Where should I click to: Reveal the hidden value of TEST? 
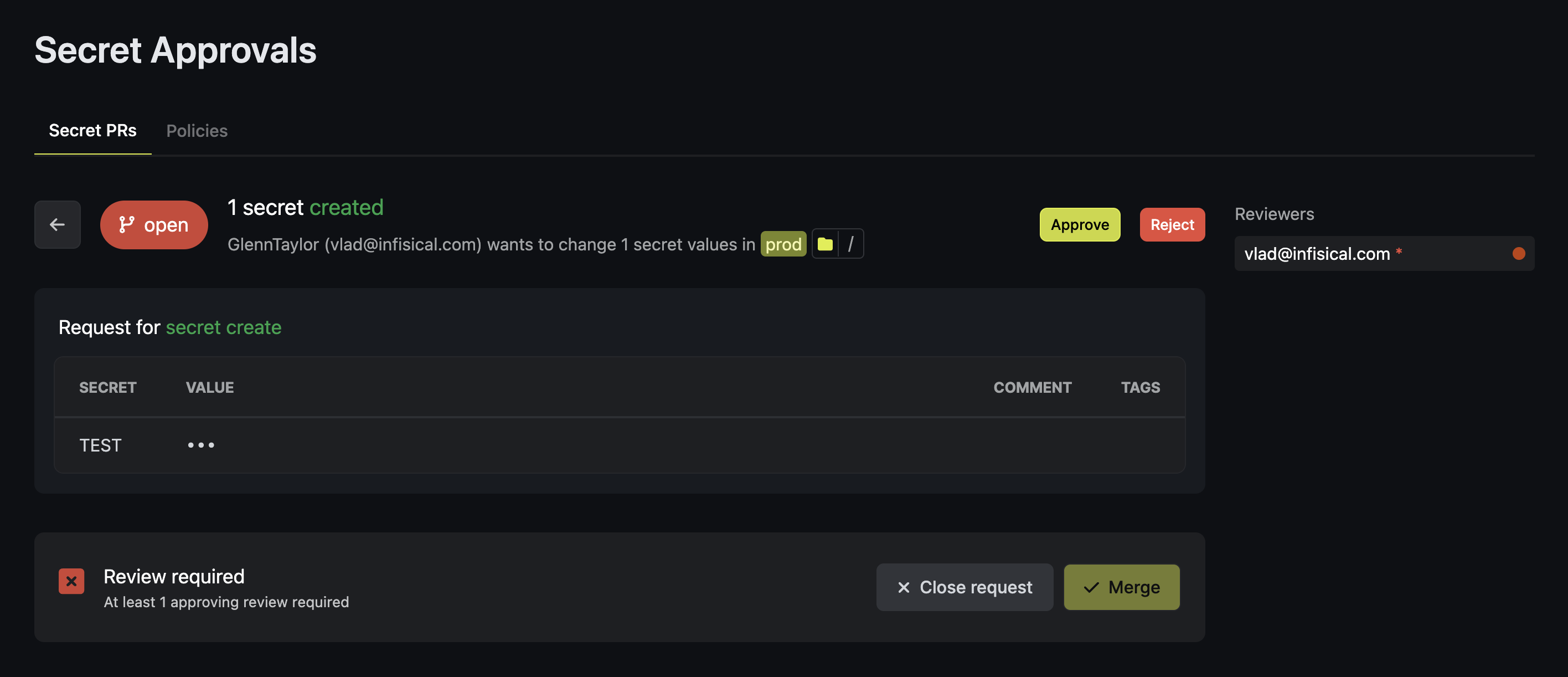(x=201, y=445)
